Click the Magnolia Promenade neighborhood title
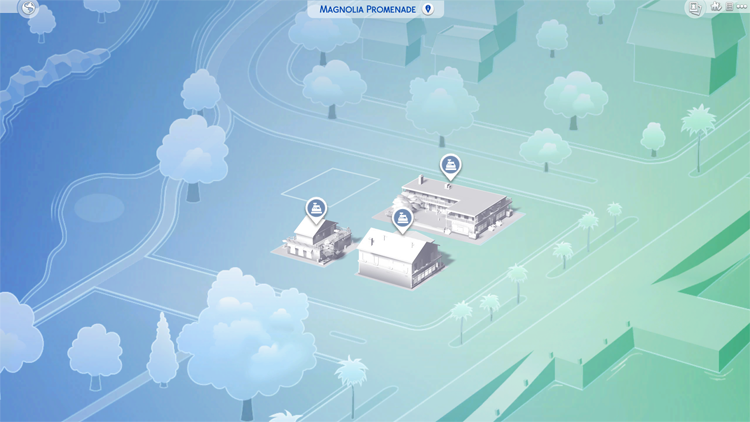750x422 pixels. click(x=367, y=9)
